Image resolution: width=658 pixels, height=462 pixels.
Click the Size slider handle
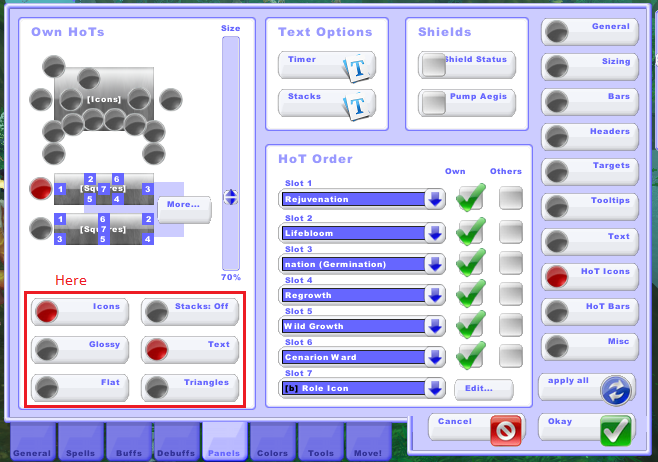pyautogui.click(x=231, y=197)
